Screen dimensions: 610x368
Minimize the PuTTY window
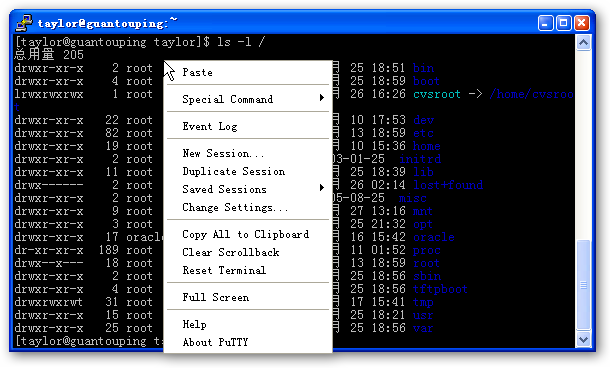pos(545,23)
